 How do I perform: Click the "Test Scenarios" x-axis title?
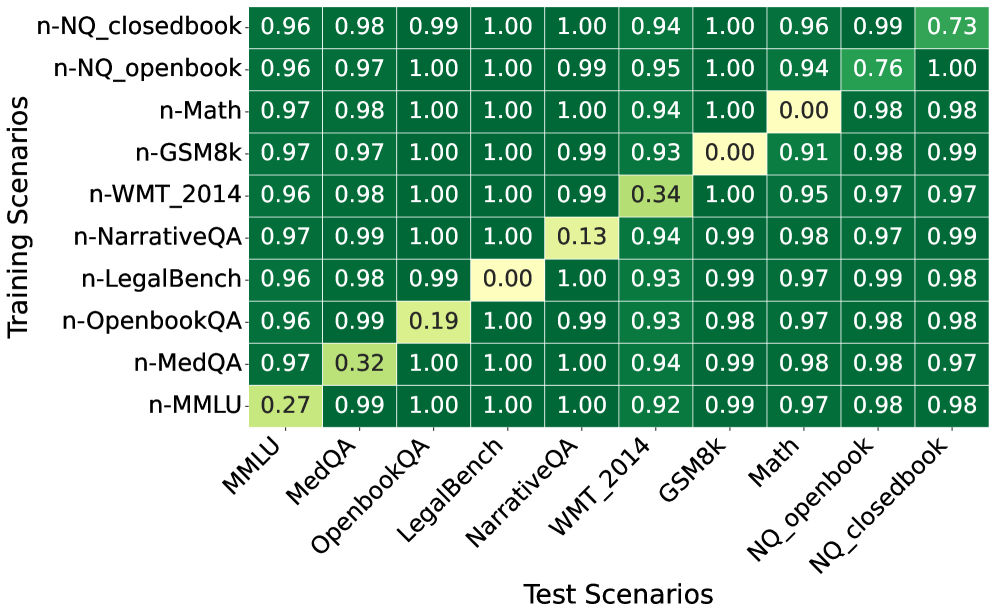pos(618,594)
